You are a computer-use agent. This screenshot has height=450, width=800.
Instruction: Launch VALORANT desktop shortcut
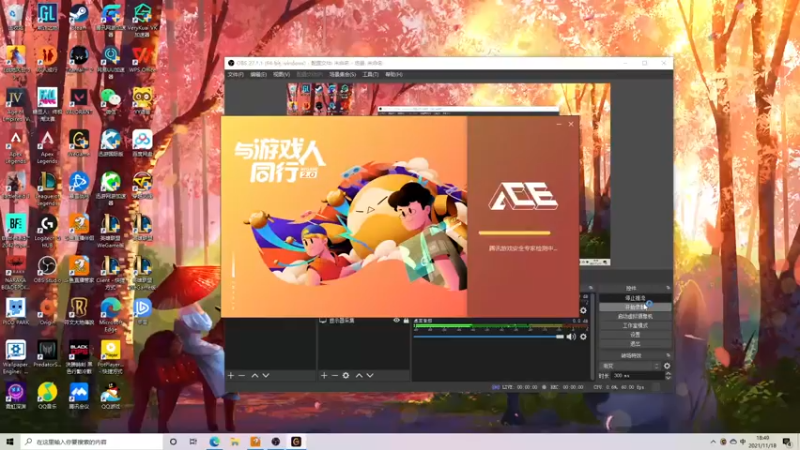tap(79, 101)
